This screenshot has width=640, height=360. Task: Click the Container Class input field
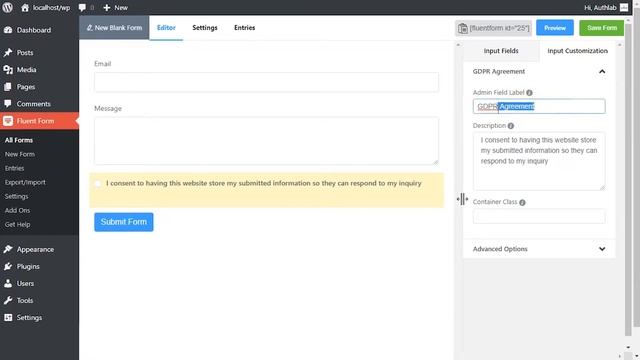(539, 216)
